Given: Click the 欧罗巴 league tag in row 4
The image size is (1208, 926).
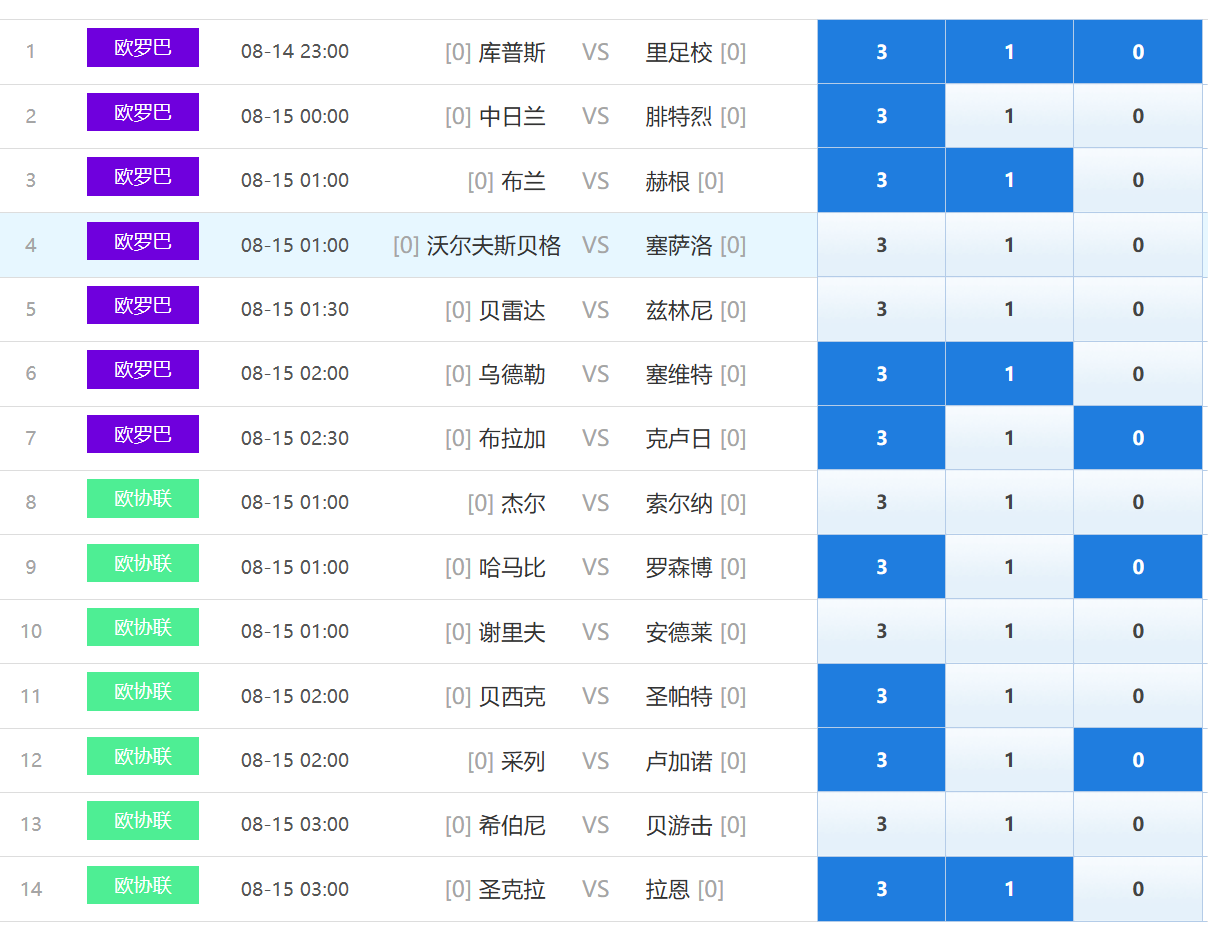Looking at the screenshot, I should coord(143,241).
